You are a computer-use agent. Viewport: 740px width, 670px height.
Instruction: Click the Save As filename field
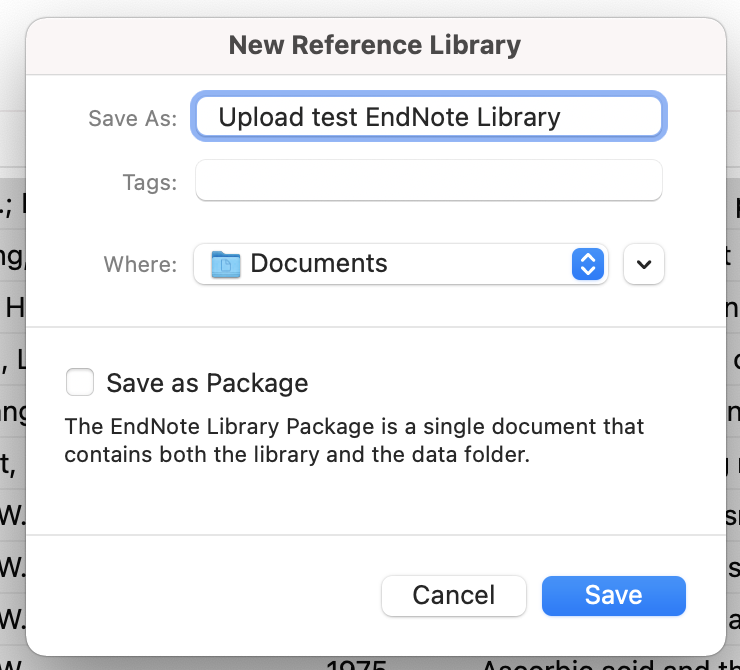[x=428, y=117]
